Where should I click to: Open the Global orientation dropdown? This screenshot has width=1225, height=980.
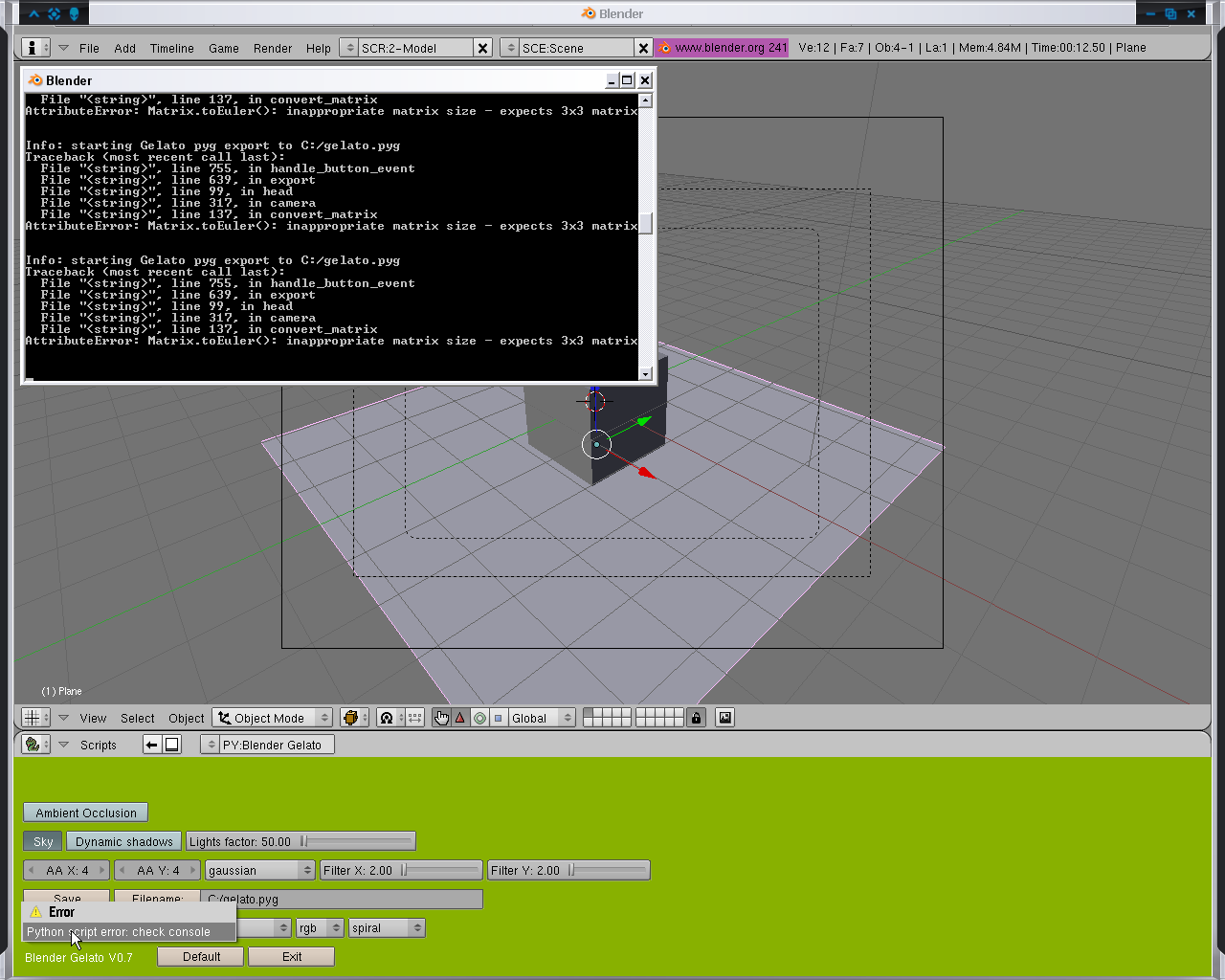542,718
